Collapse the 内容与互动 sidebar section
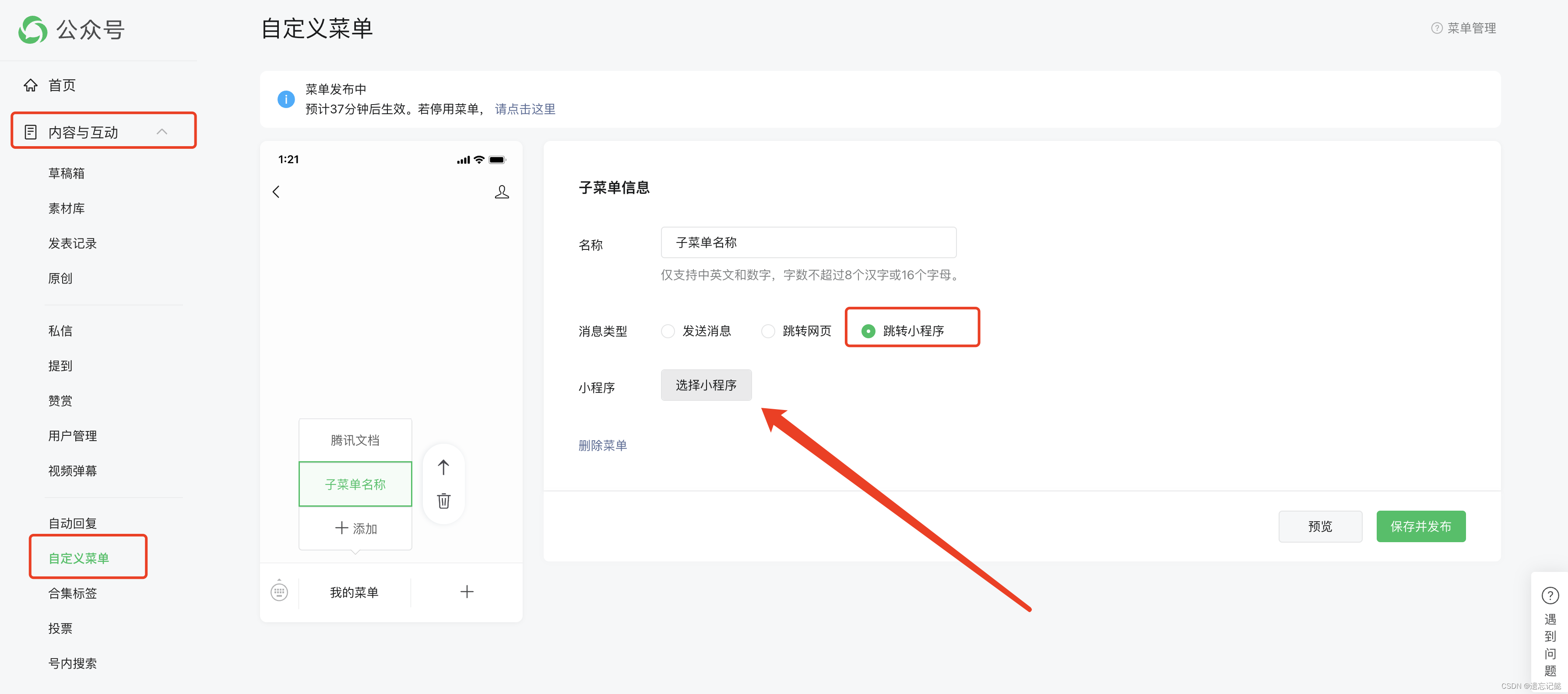This screenshot has width=1568, height=694. [162, 132]
